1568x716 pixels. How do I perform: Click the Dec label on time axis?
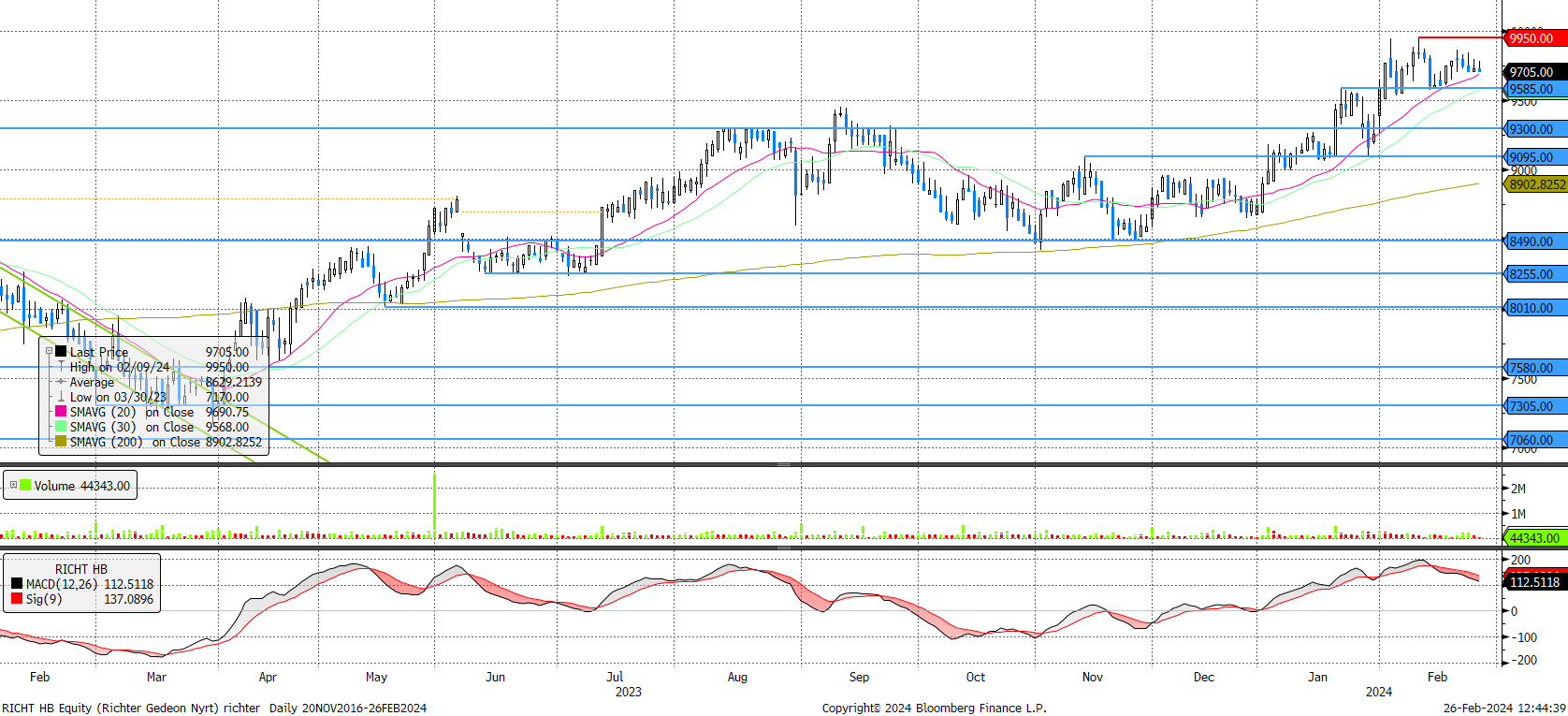(x=1204, y=677)
